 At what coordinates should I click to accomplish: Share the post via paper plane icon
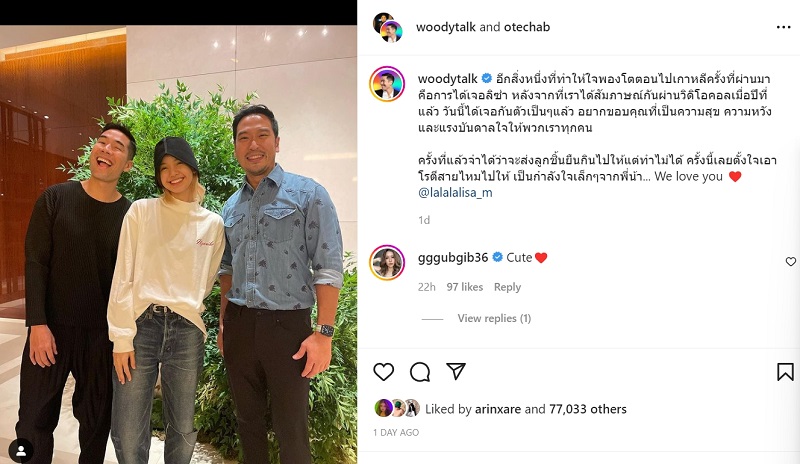pyautogui.click(x=456, y=371)
